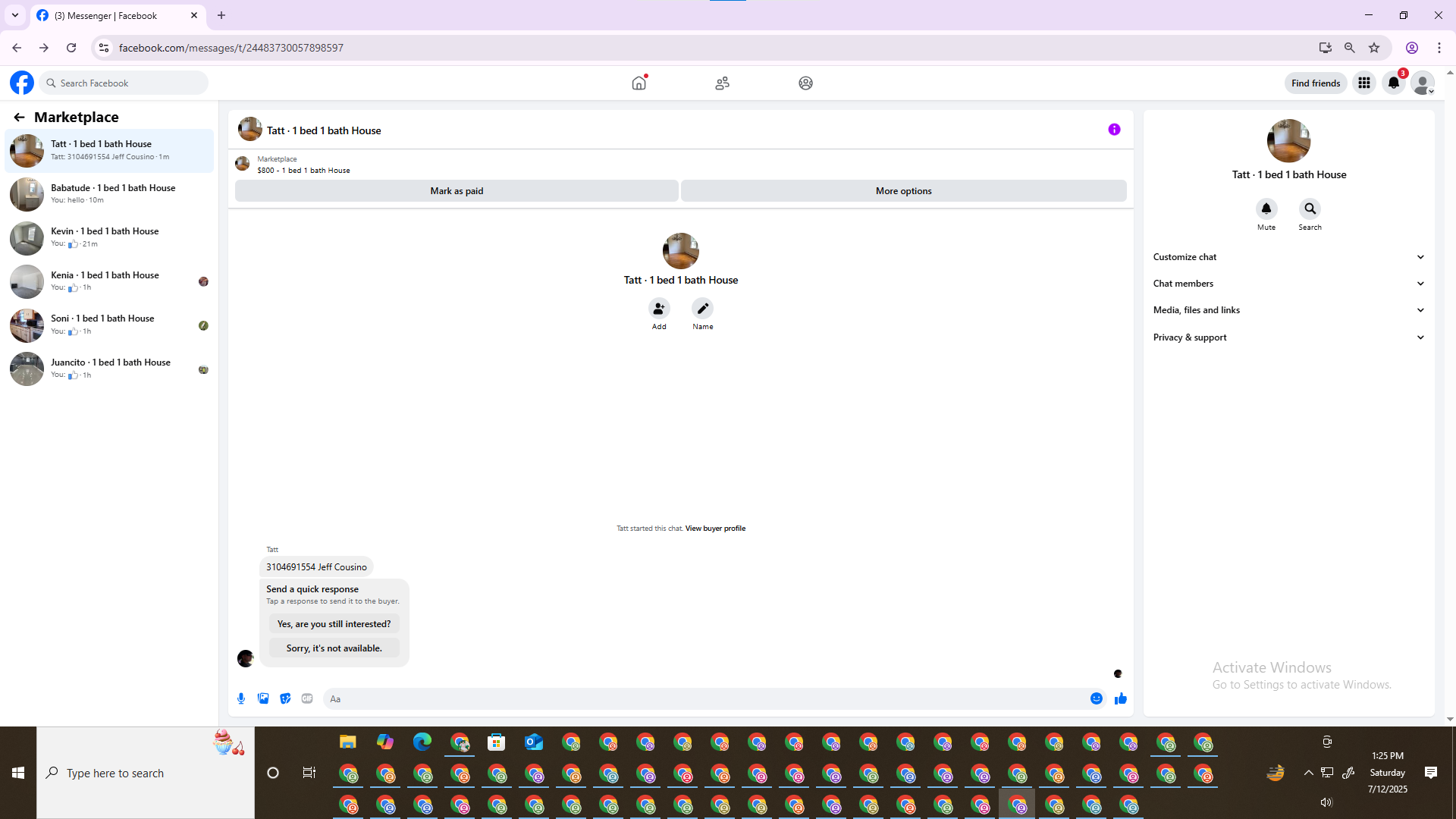
Task: Open the sticker picker icon
Action: (285, 698)
